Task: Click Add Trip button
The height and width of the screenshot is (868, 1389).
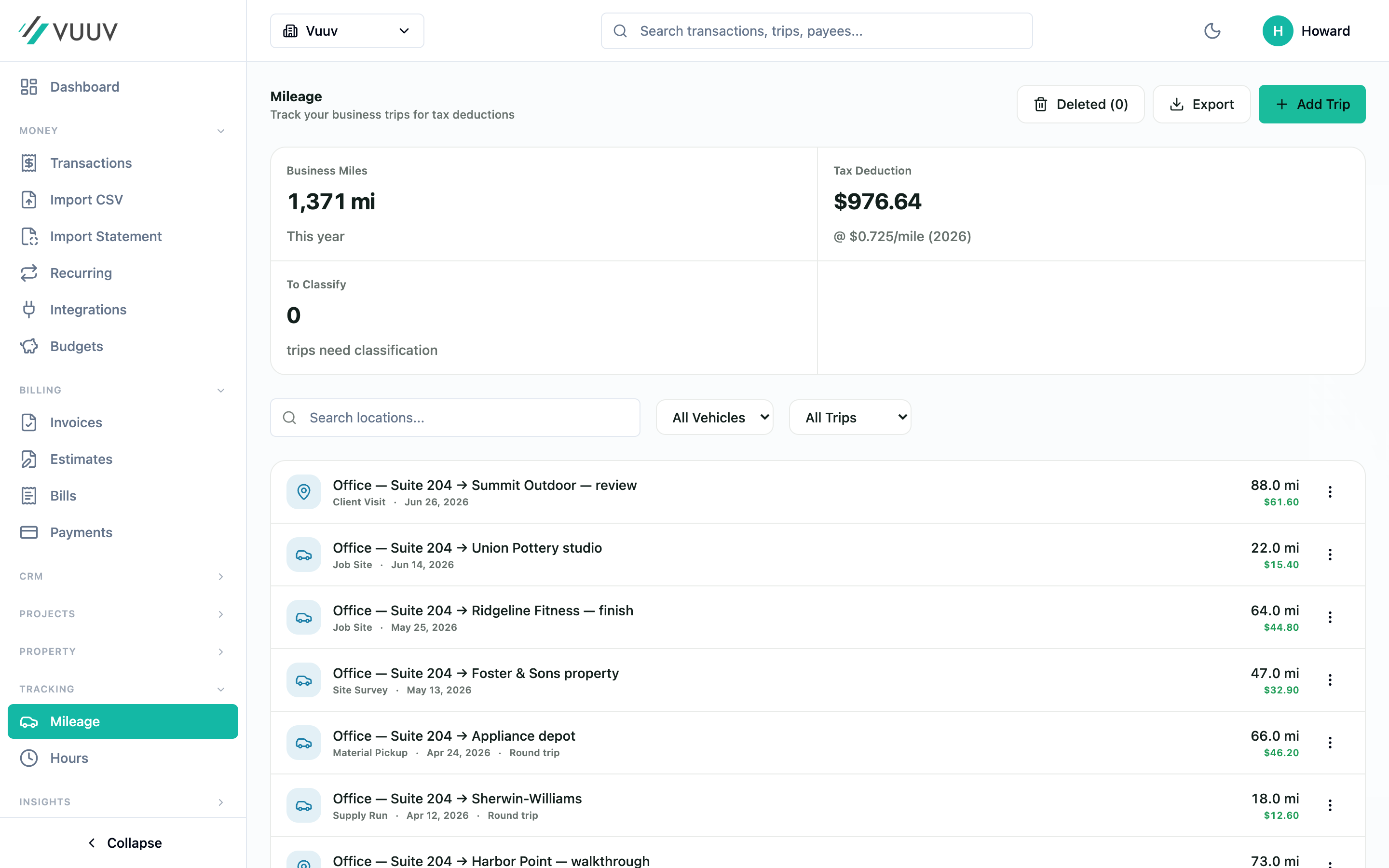Action: click(1311, 104)
